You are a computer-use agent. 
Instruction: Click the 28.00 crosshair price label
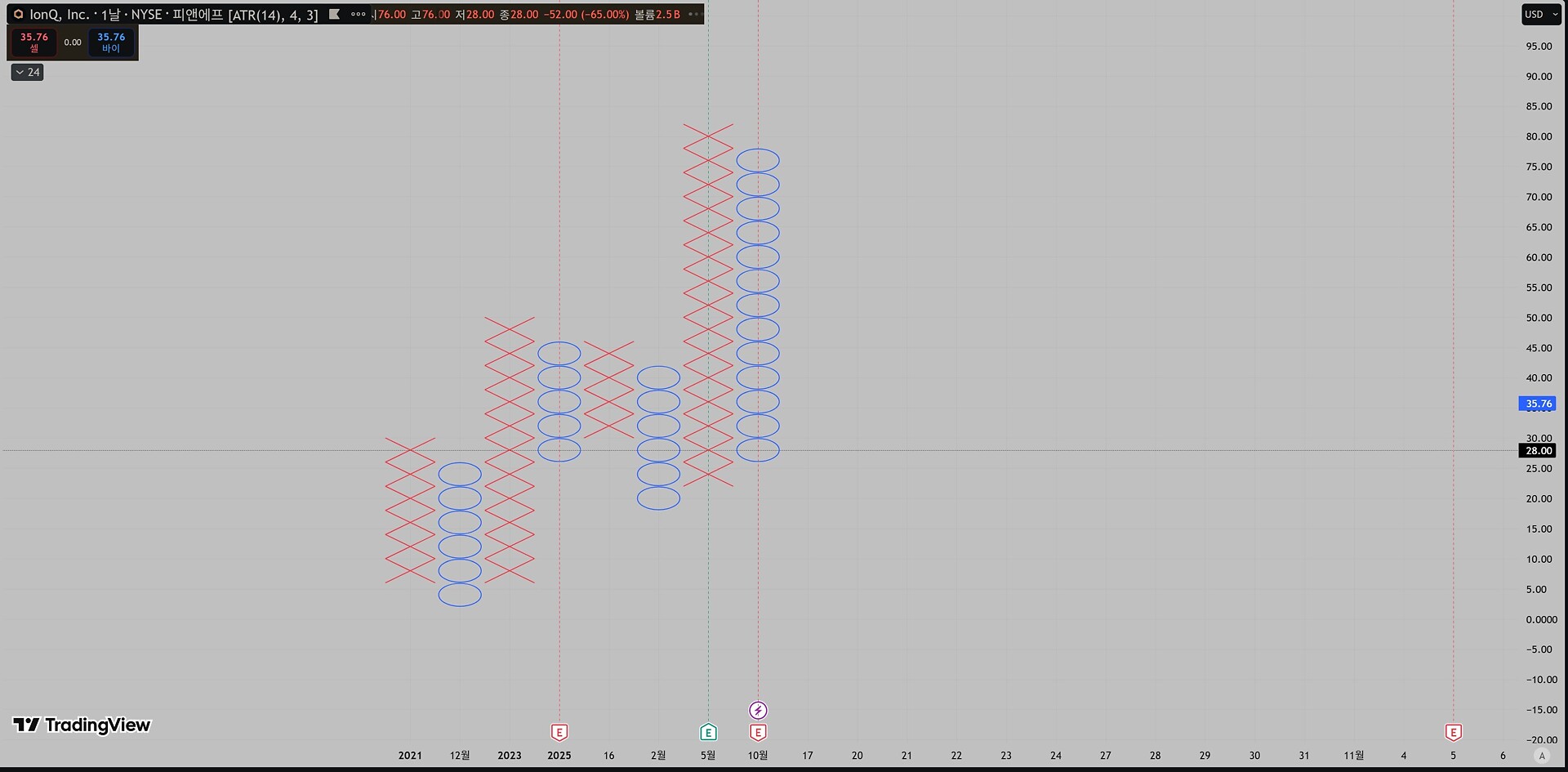click(x=1538, y=451)
